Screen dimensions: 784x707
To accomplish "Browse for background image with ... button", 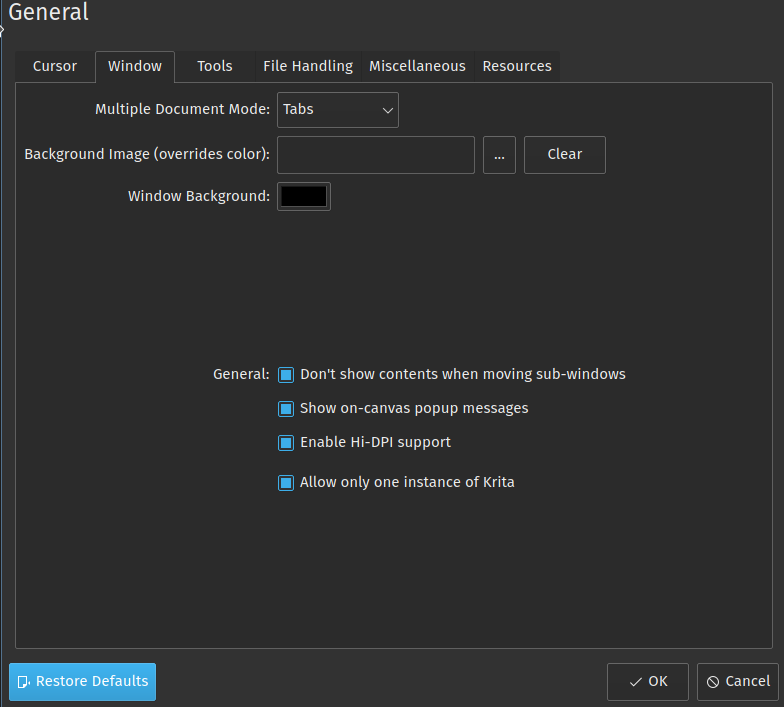I will pyautogui.click(x=500, y=155).
